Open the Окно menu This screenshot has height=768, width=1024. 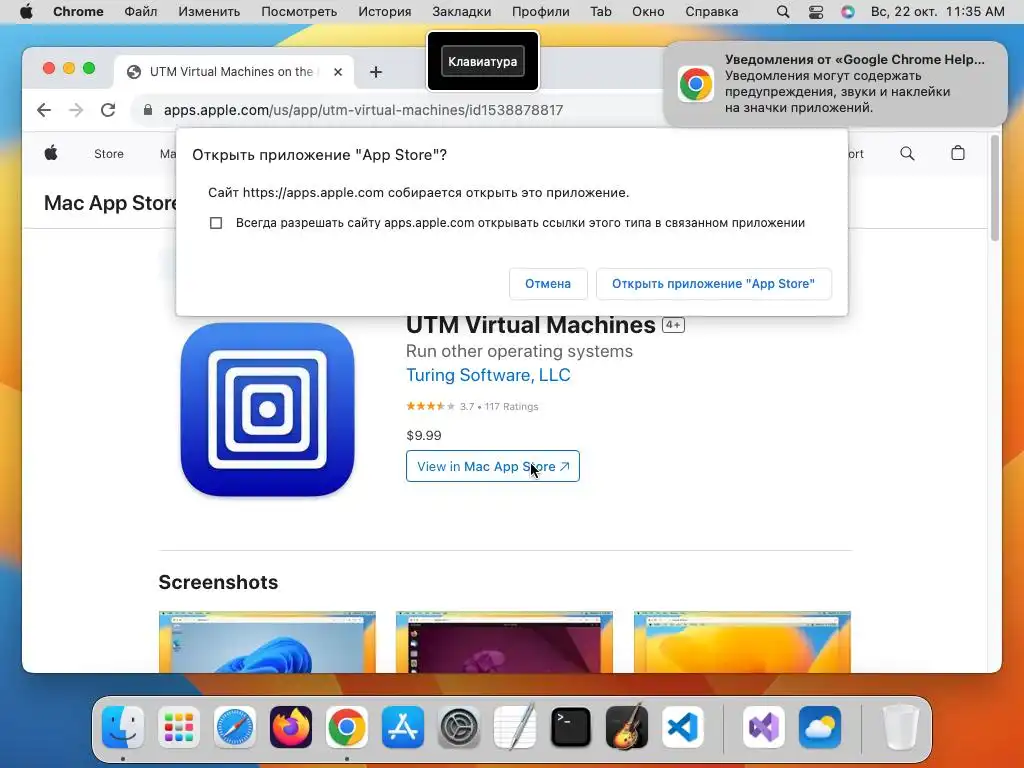click(x=648, y=12)
